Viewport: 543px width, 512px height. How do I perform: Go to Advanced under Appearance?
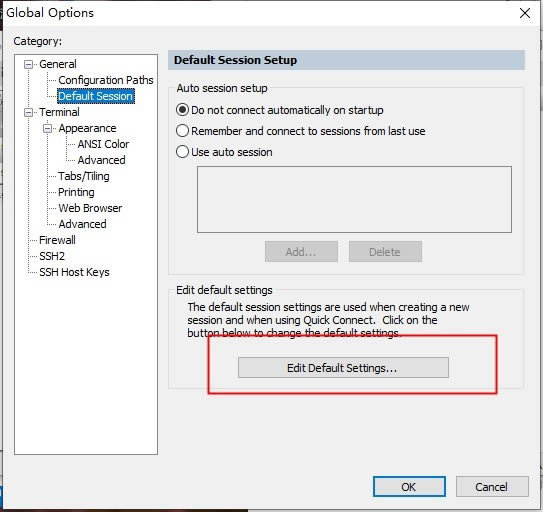point(101,160)
